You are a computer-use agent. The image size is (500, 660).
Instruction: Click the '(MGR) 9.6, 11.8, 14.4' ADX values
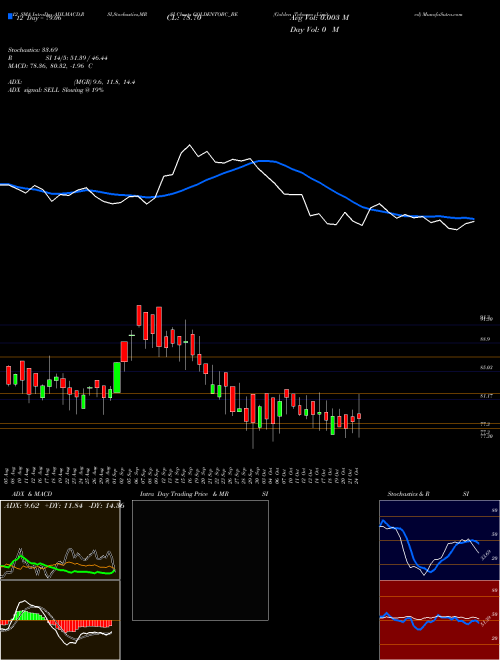[104, 82]
